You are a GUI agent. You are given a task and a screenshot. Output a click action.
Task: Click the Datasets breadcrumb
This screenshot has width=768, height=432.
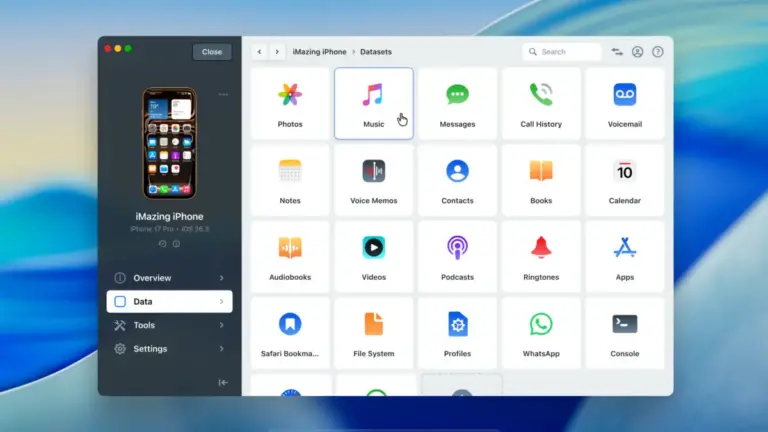point(376,52)
